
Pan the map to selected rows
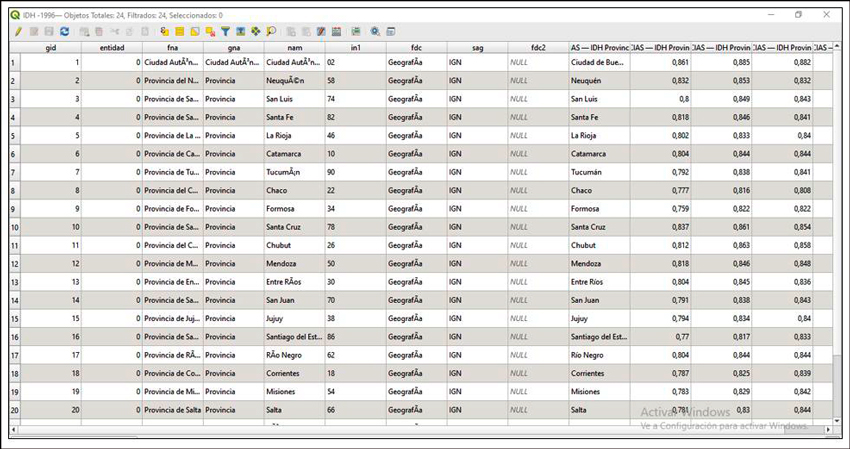click(x=256, y=32)
